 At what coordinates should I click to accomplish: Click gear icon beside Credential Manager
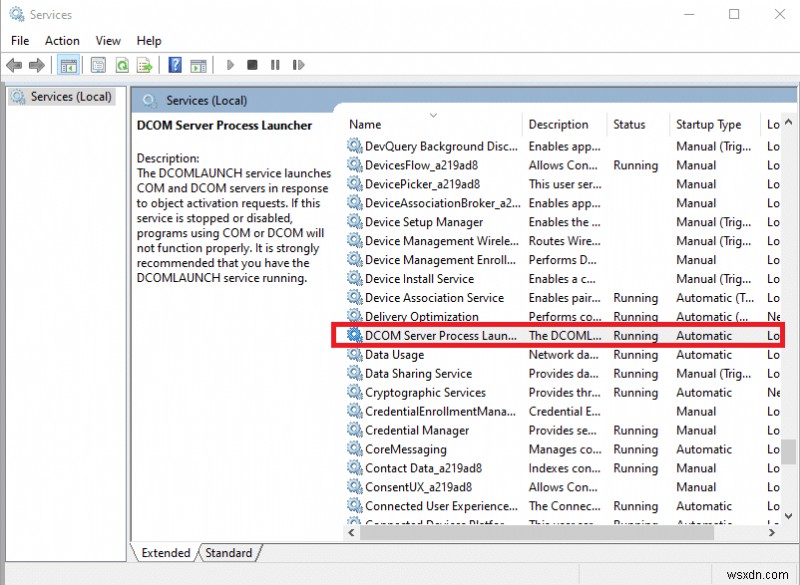pos(355,430)
